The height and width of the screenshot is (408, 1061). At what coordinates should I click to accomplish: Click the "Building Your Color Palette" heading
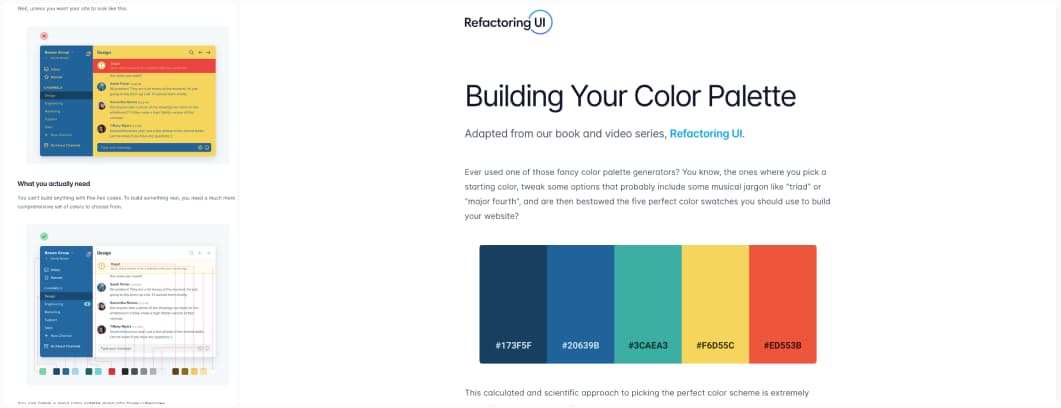click(x=630, y=96)
